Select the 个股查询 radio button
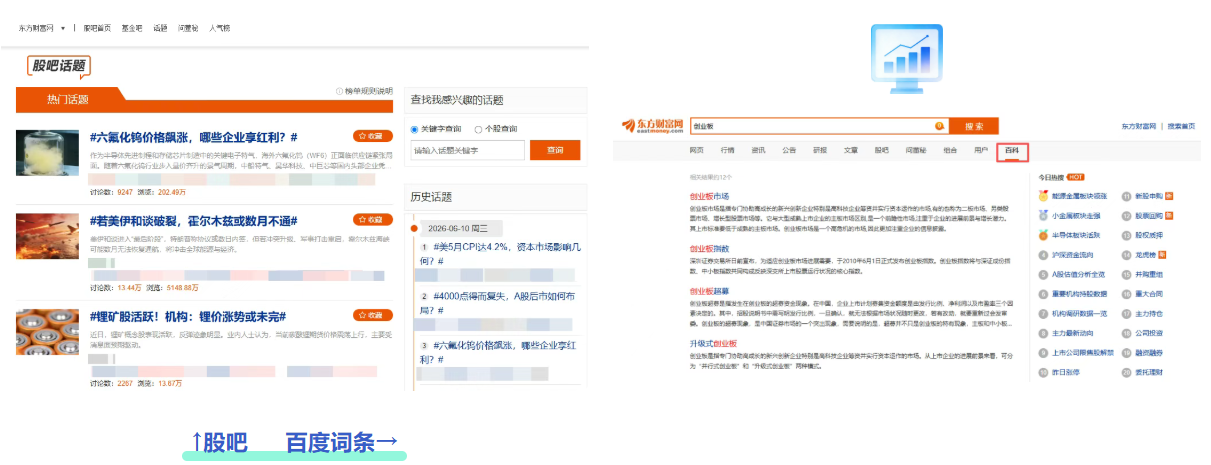 pos(477,129)
